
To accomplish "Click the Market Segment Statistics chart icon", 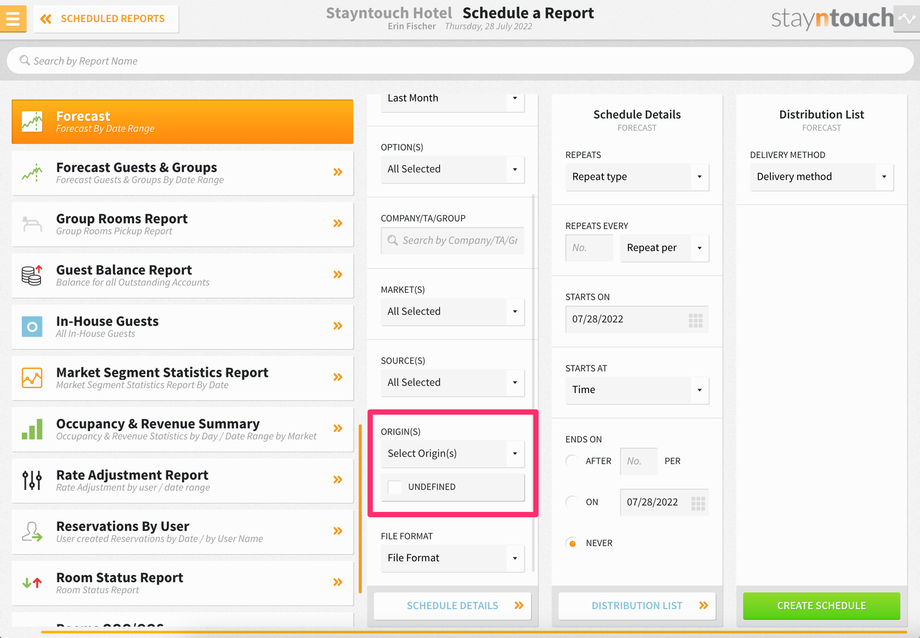I will (32, 377).
